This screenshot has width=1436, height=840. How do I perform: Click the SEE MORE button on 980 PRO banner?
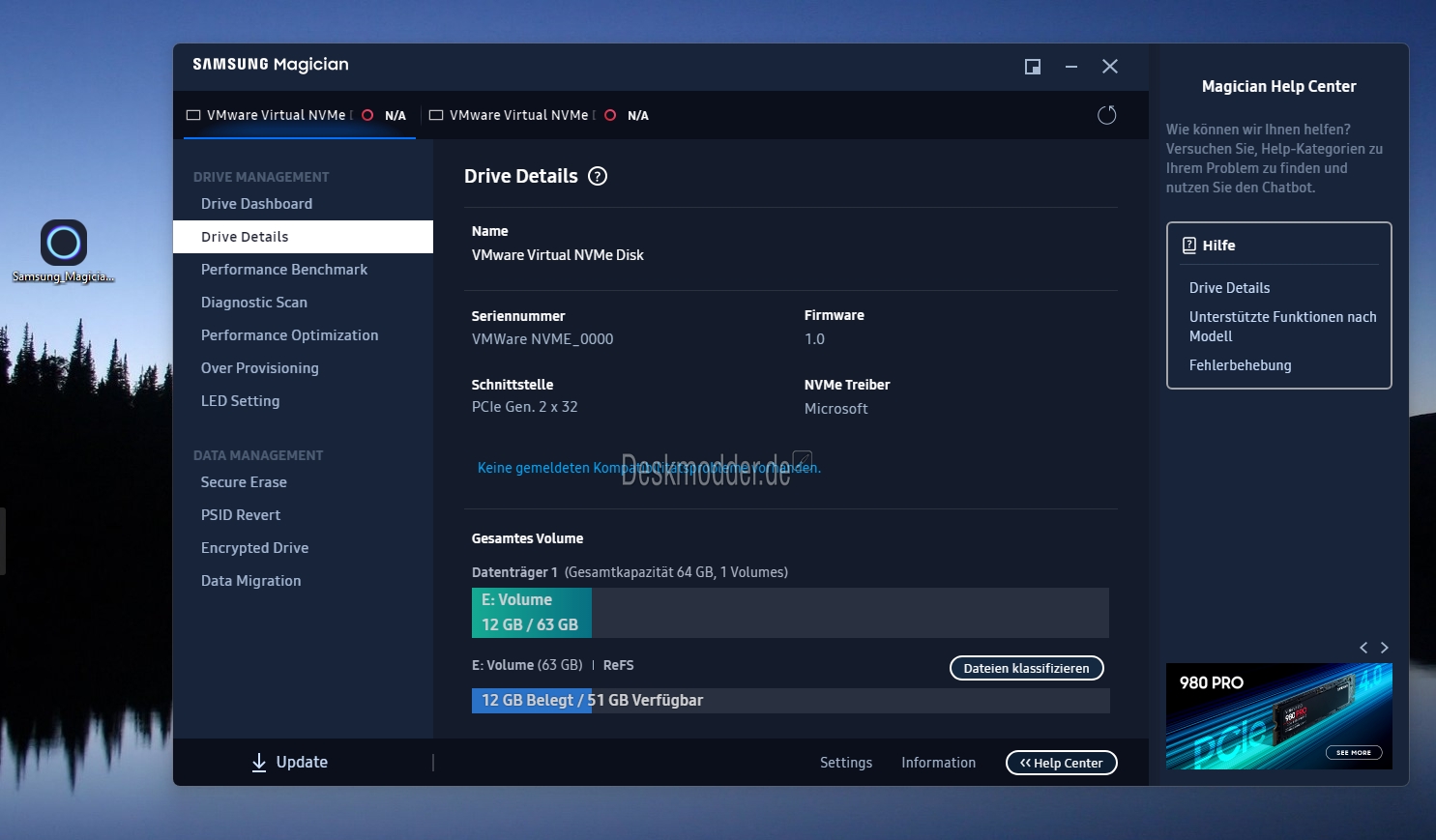1354,752
